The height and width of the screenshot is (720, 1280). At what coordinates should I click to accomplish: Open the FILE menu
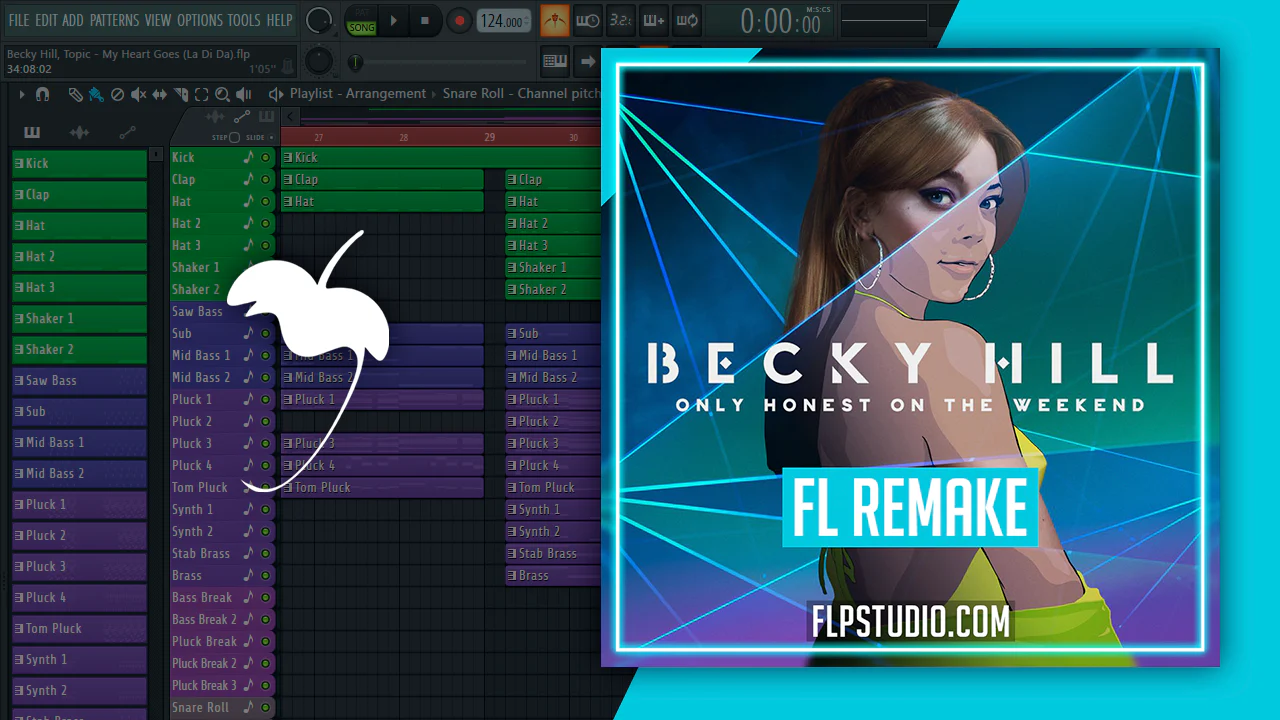click(19, 20)
